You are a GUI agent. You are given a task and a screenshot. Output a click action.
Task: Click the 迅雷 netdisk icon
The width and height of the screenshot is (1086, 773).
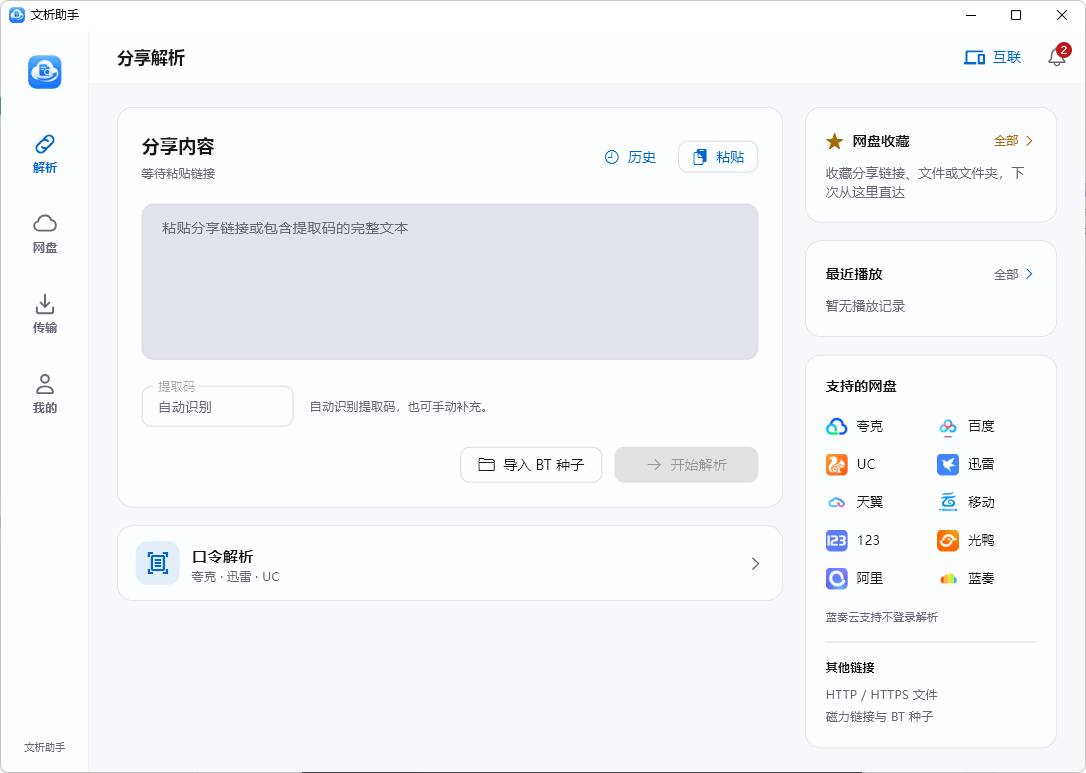[x=947, y=464]
